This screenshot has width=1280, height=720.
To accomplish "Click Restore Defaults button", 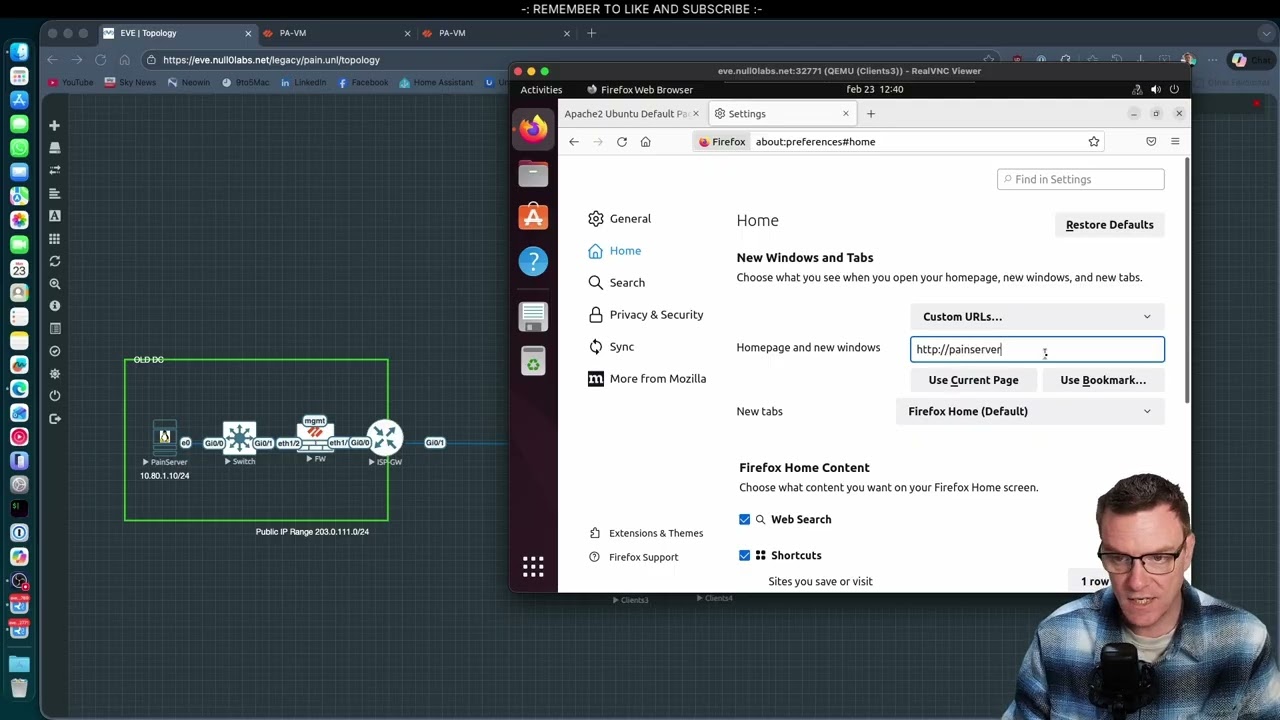I will (1109, 225).
